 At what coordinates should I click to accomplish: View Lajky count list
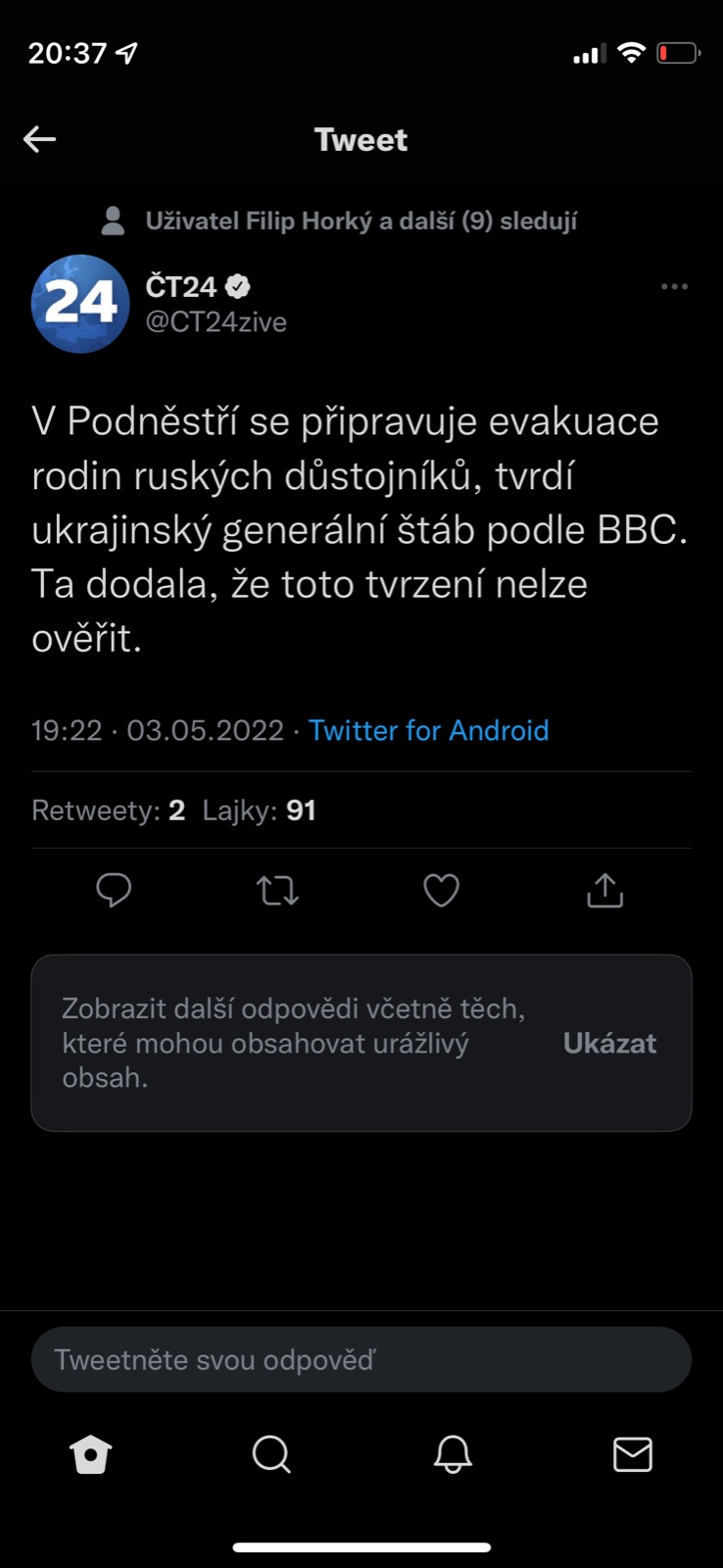click(x=259, y=810)
